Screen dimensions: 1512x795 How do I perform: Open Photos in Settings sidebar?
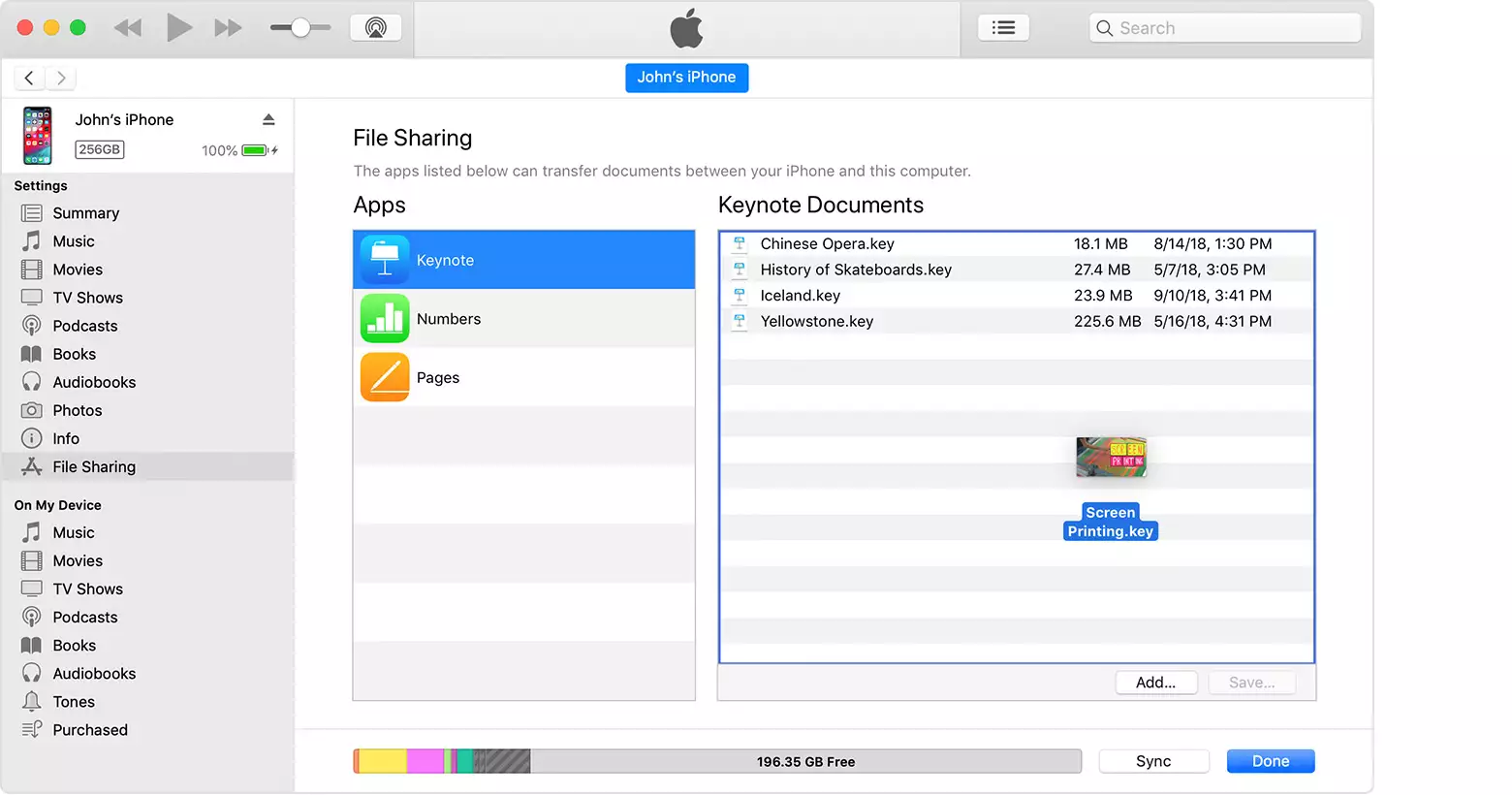point(77,410)
